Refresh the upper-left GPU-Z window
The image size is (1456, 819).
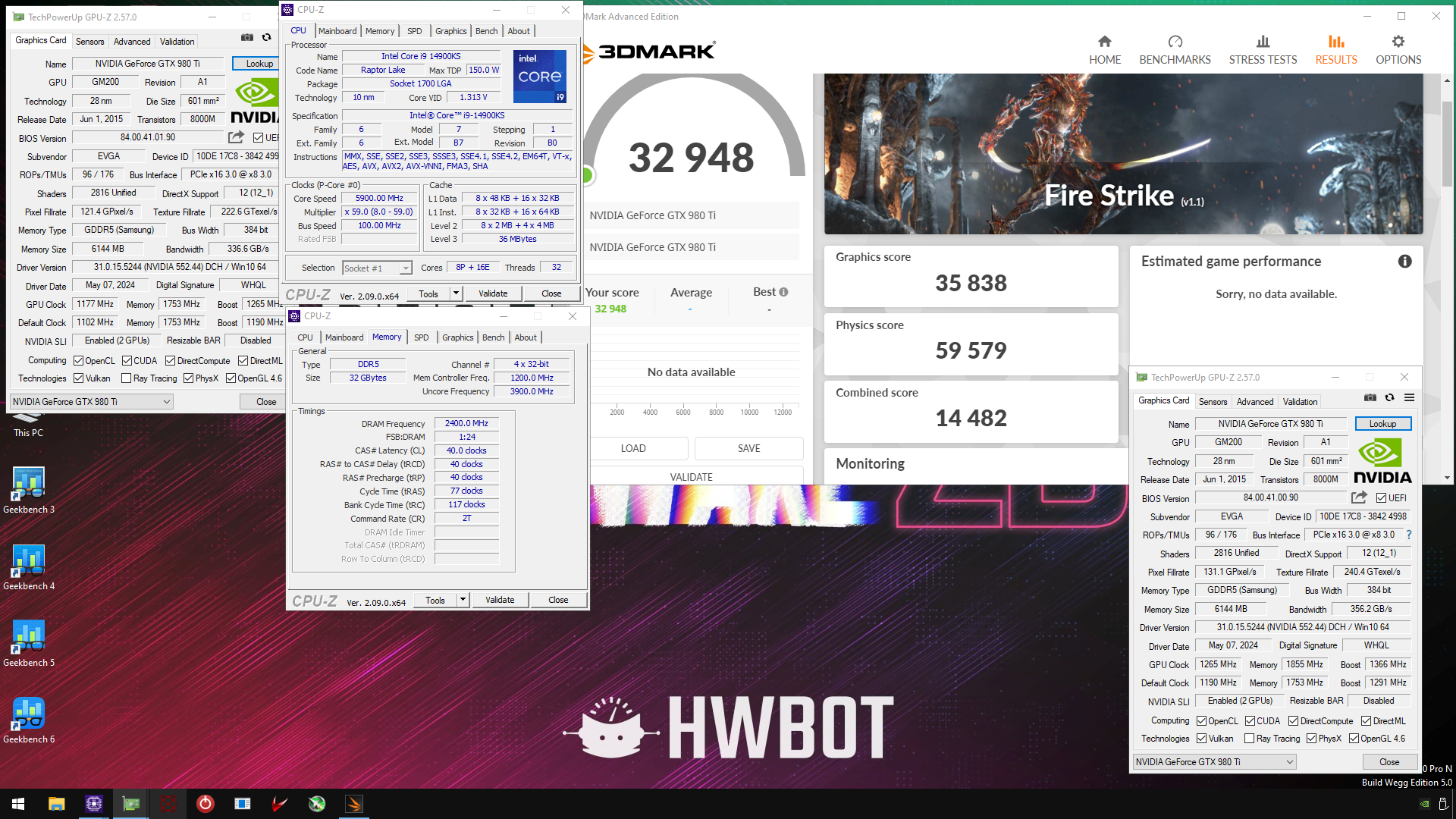(x=266, y=37)
